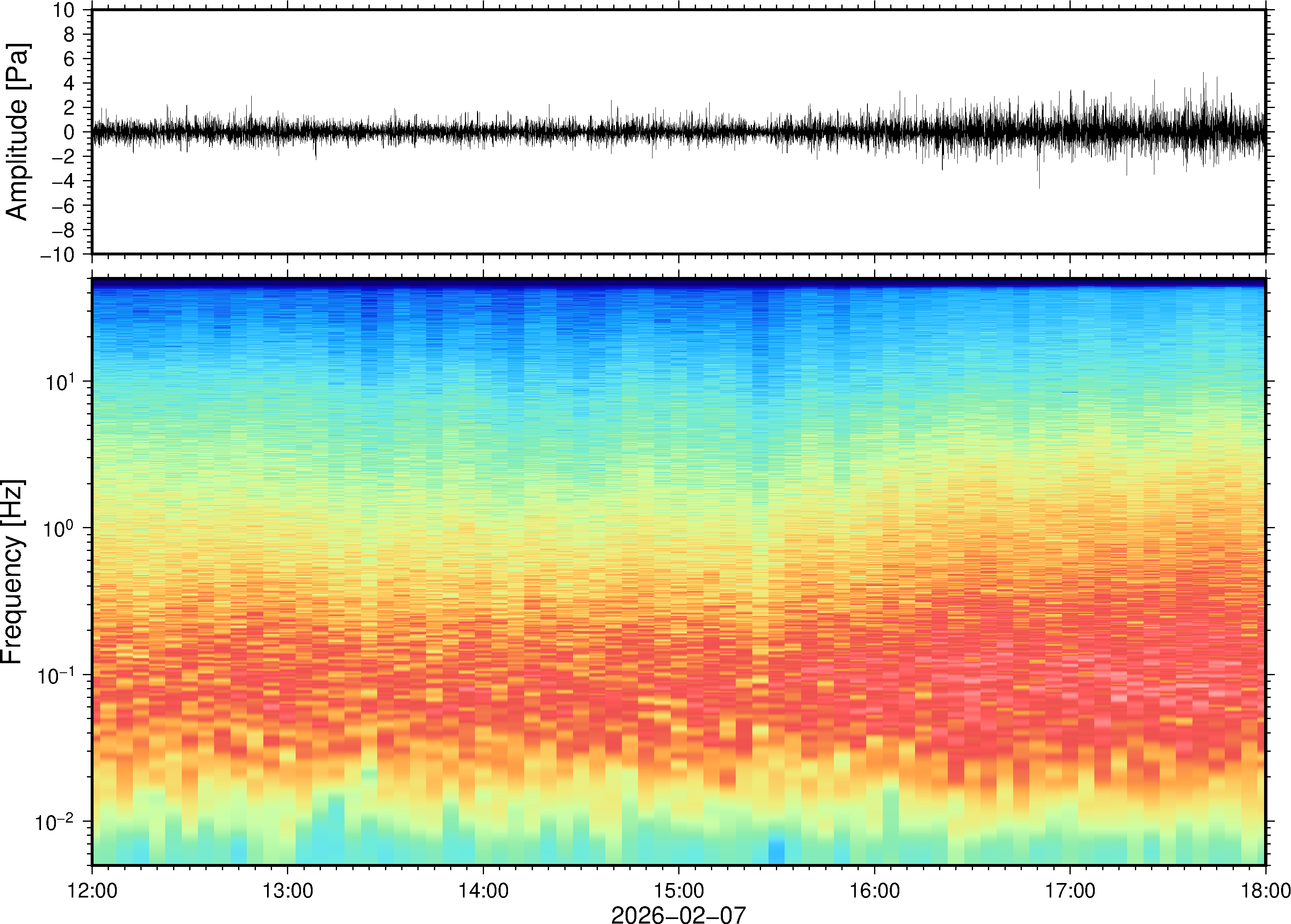Viewport: 1291px width, 924px height.
Task: Click the 10¹ frequency tick label
Action: coord(60,382)
